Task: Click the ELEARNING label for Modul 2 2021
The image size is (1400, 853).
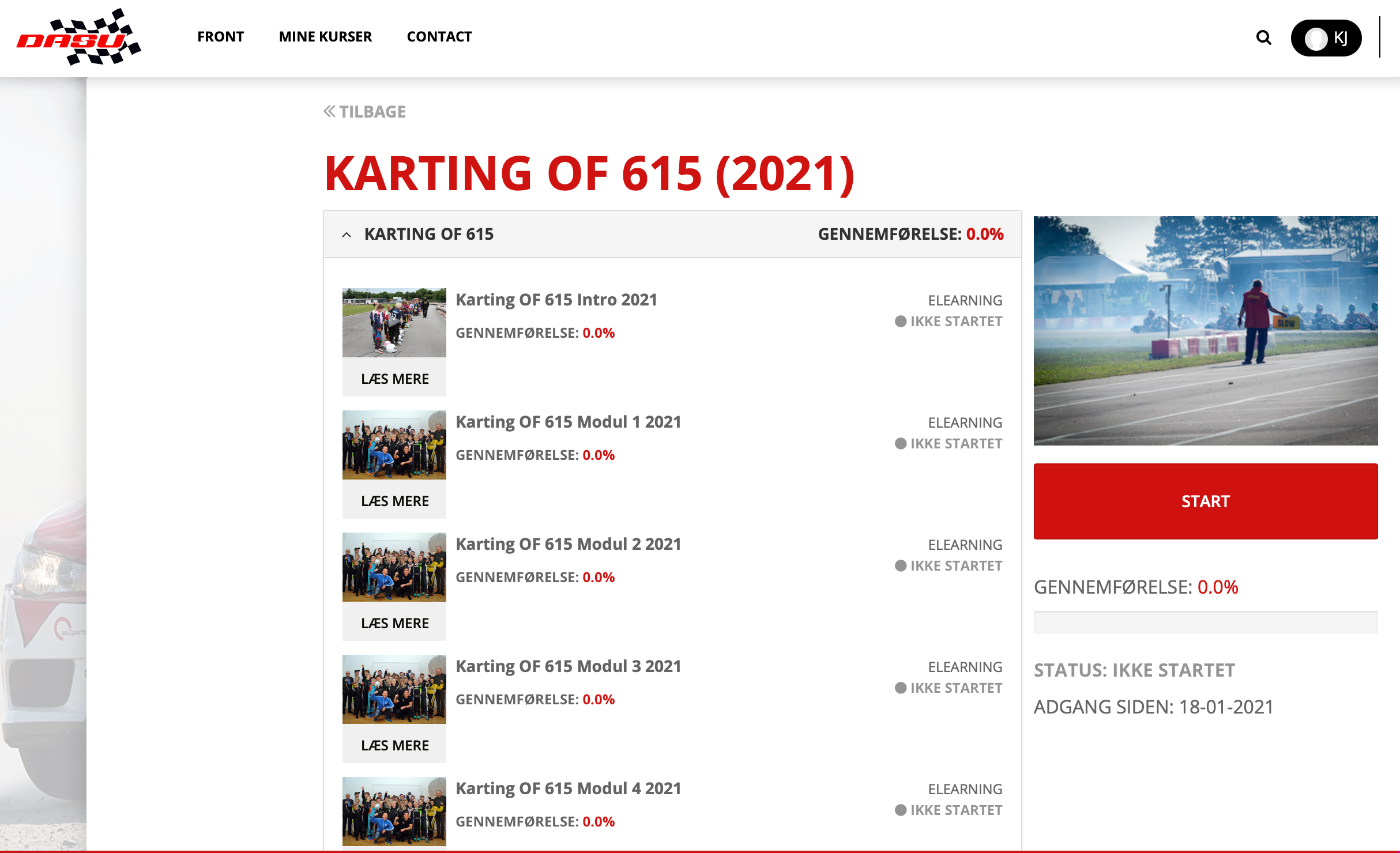Action: [x=965, y=545]
